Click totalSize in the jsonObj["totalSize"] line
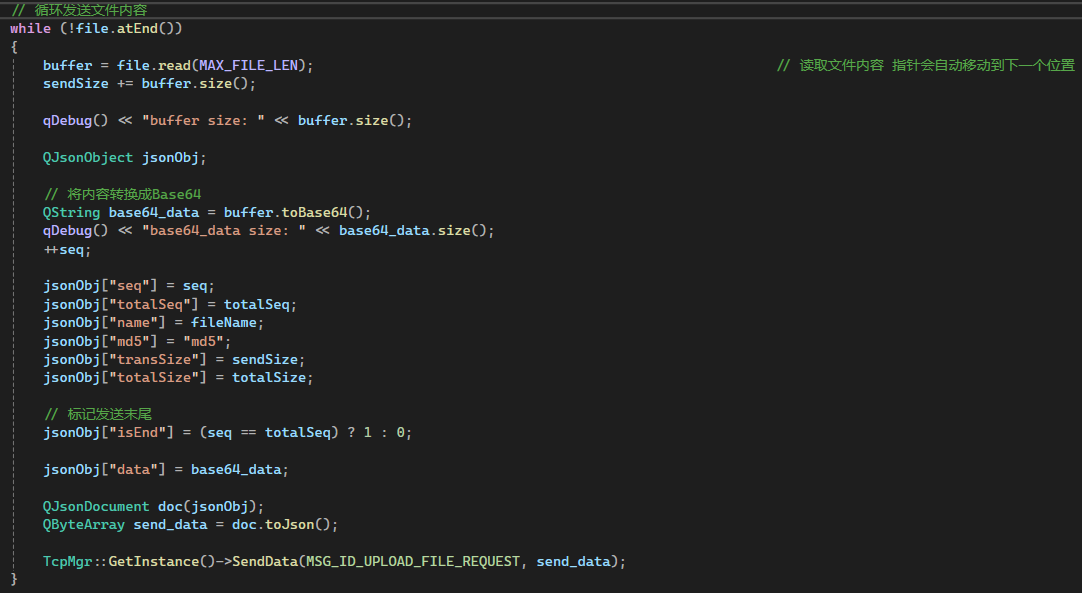This screenshot has height=593, width=1082. coord(268,378)
